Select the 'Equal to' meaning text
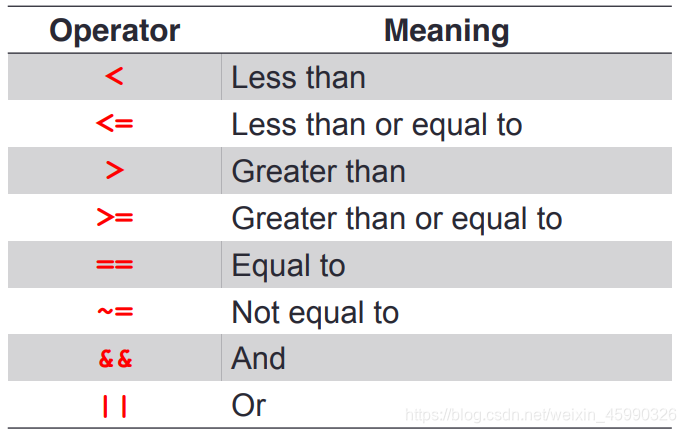Image resolution: width=686 pixels, height=433 pixels. click(x=288, y=265)
